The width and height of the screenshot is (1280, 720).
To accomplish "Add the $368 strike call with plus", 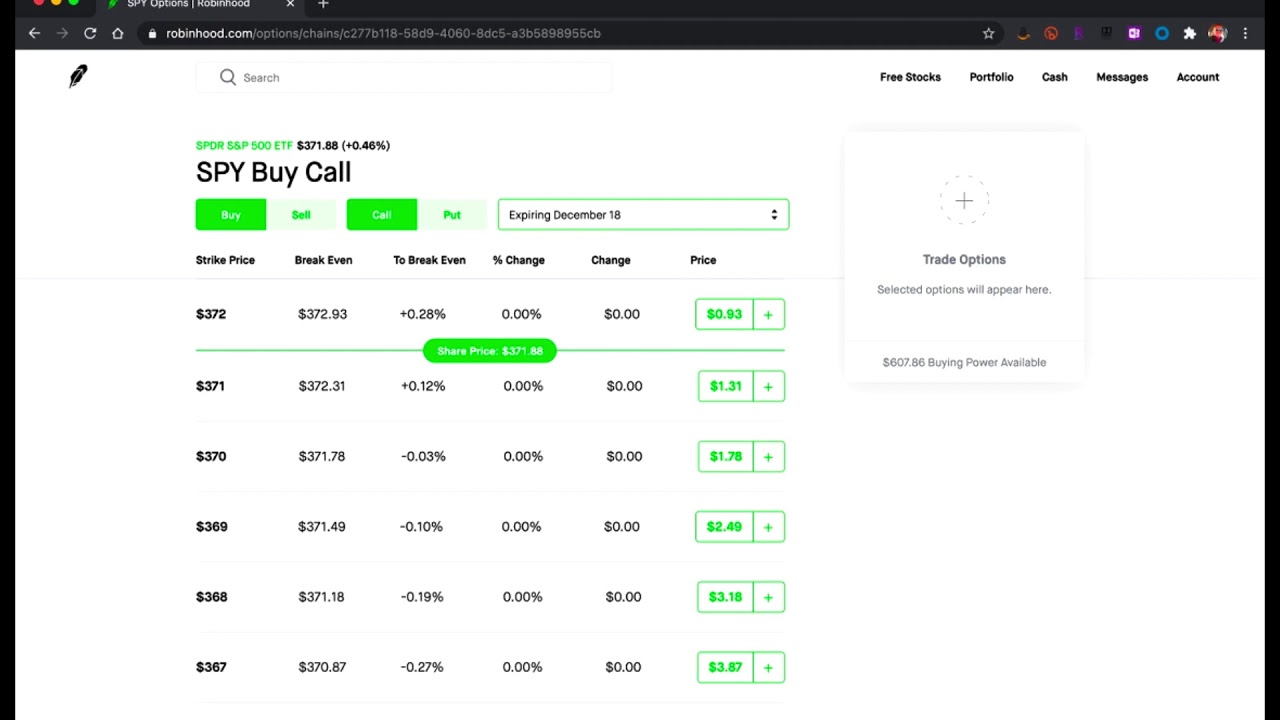I will pos(768,597).
